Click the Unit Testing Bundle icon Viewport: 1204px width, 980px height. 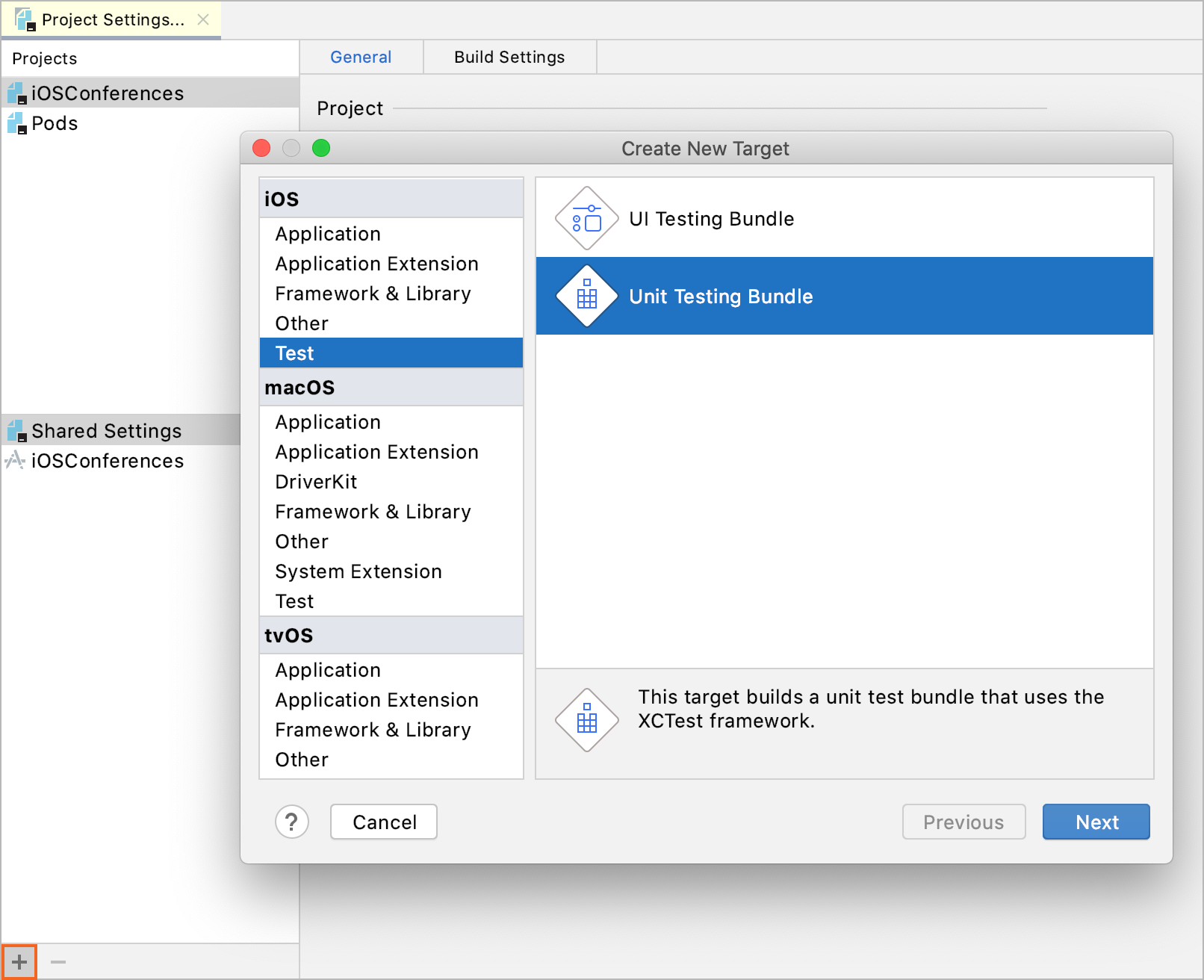point(587,296)
